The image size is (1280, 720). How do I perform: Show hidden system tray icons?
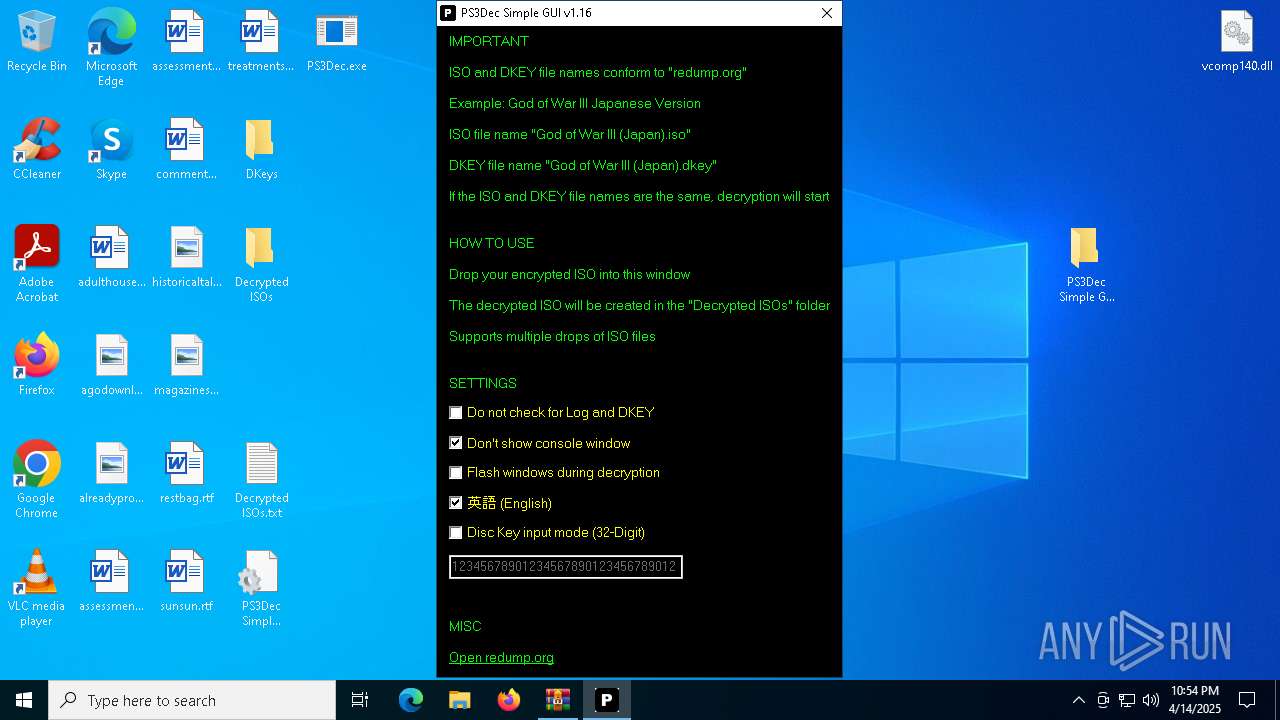pos(1078,700)
